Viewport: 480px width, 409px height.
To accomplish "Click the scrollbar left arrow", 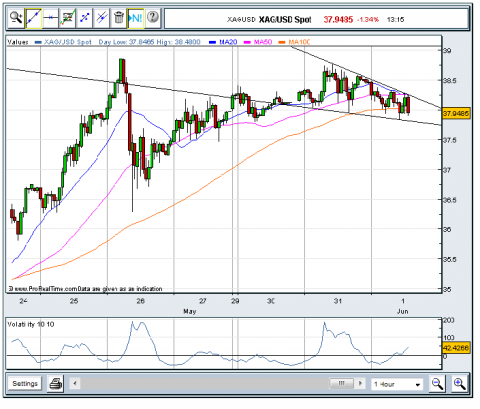I will (75, 383).
